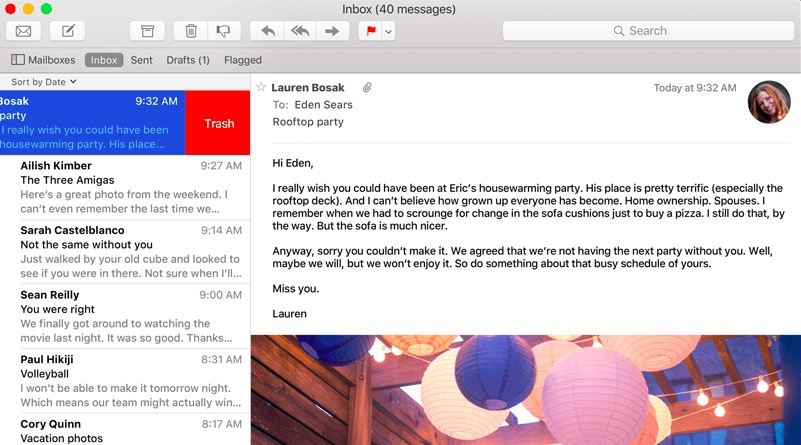
Task: Open the Flagged mailbox
Action: click(x=243, y=60)
